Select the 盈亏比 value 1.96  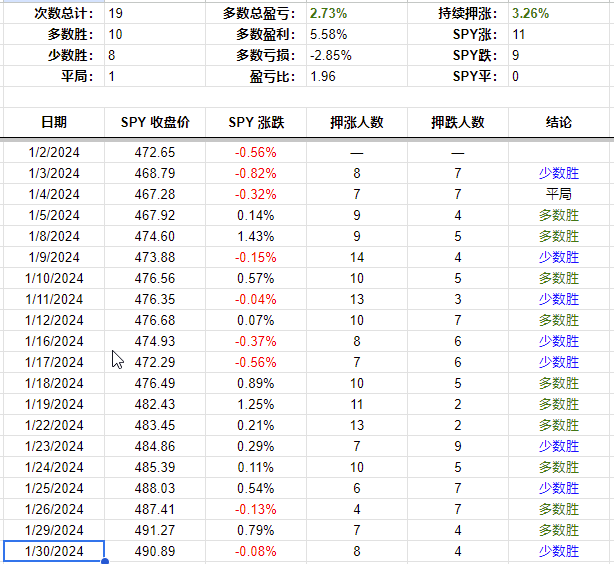[357, 76]
